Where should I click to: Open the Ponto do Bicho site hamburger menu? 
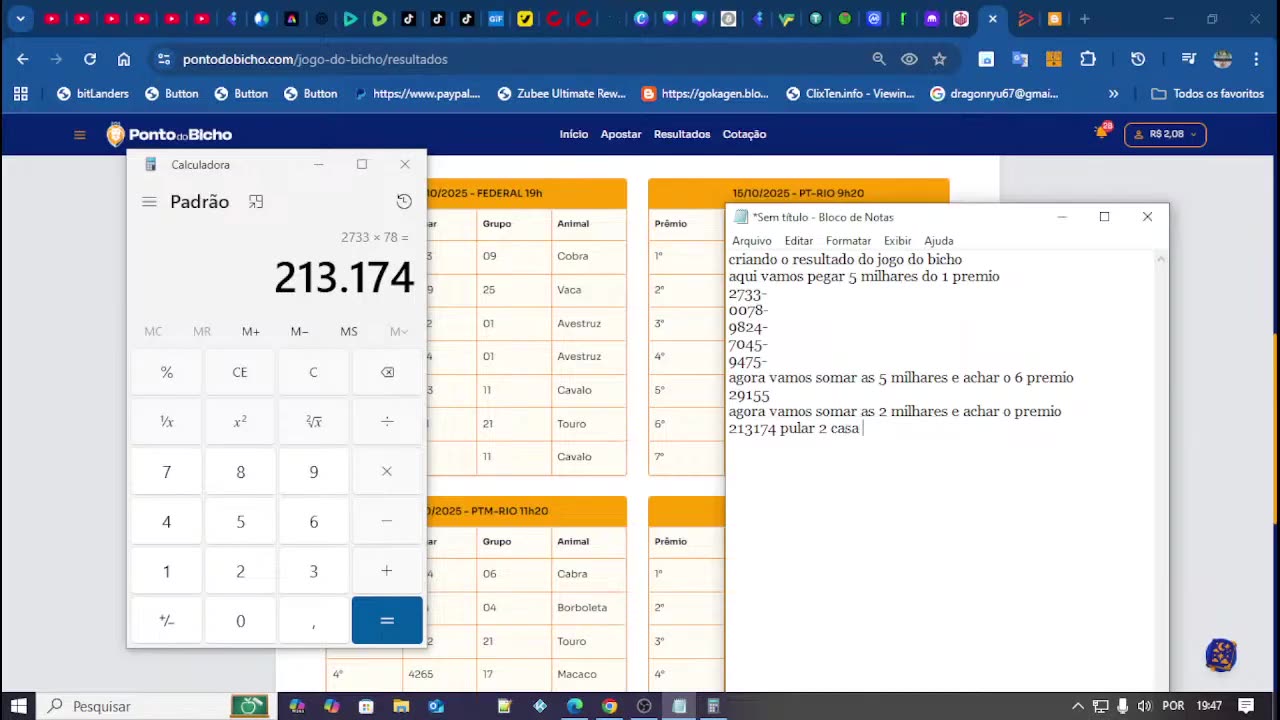[80, 135]
